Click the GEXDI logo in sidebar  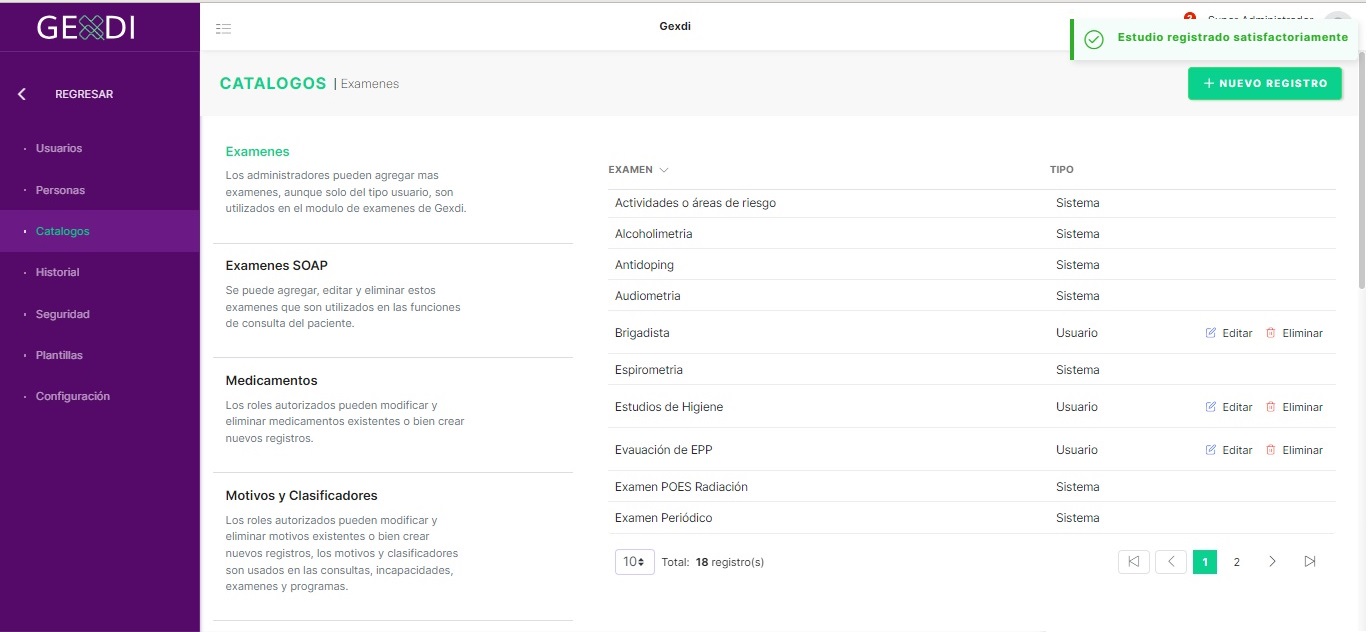[x=86, y=27]
